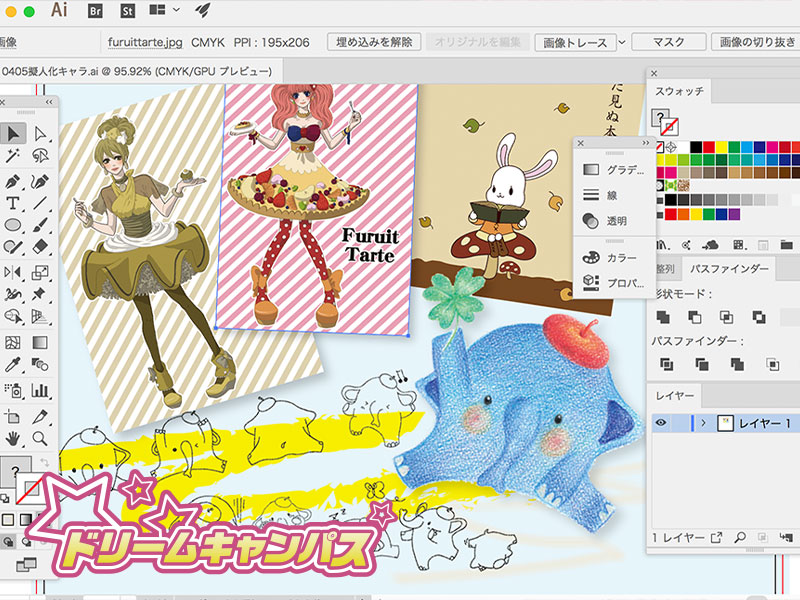Open Show Swatch Kinds menu
This screenshot has width=800, height=600.
click(739, 245)
